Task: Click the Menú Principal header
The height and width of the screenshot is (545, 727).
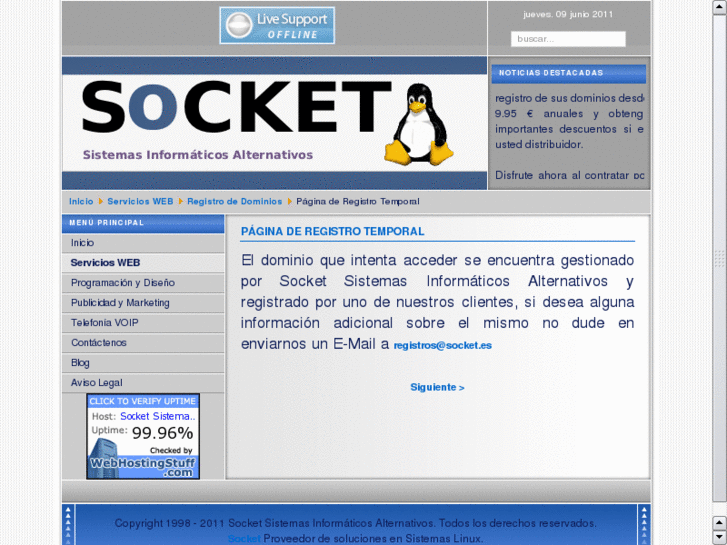Action: [143, 223]
